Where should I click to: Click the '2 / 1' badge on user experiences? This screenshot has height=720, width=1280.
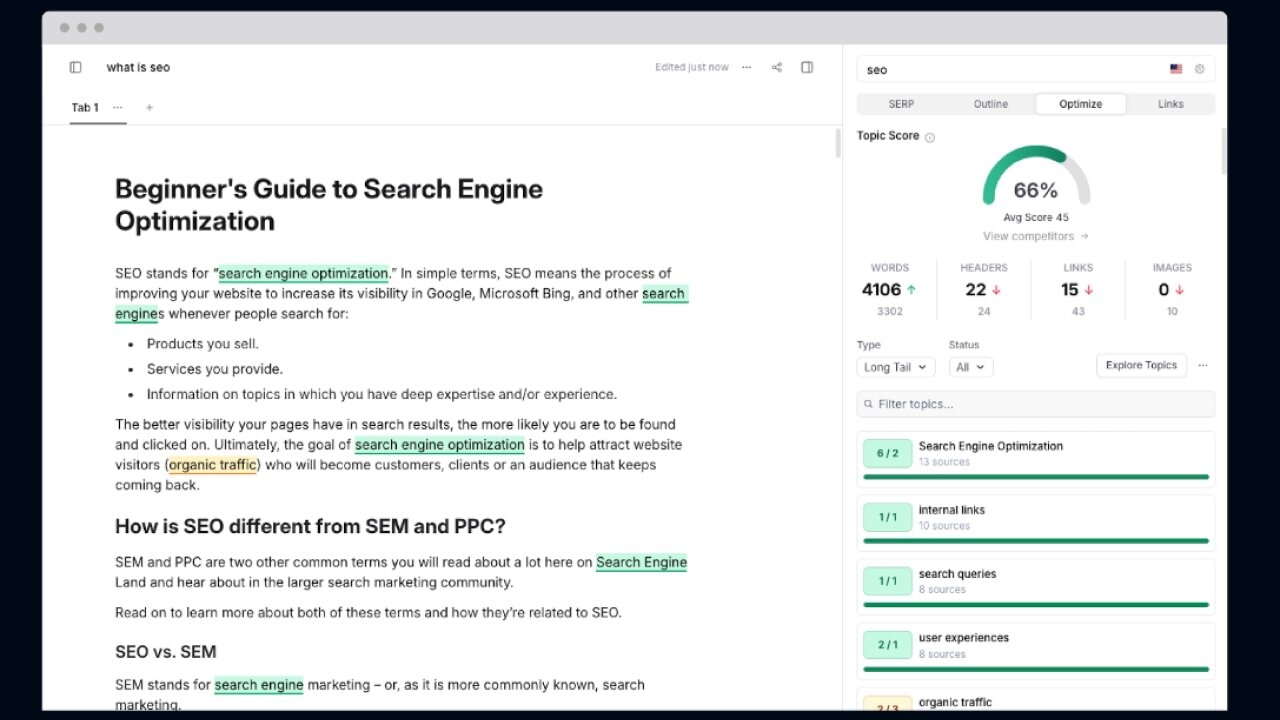[x=888, y=645]
